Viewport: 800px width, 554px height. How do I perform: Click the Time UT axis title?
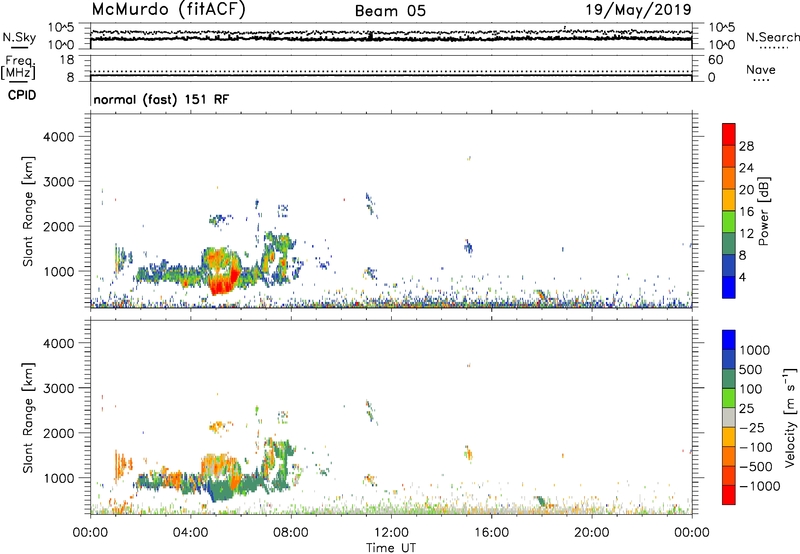point(391,548)
